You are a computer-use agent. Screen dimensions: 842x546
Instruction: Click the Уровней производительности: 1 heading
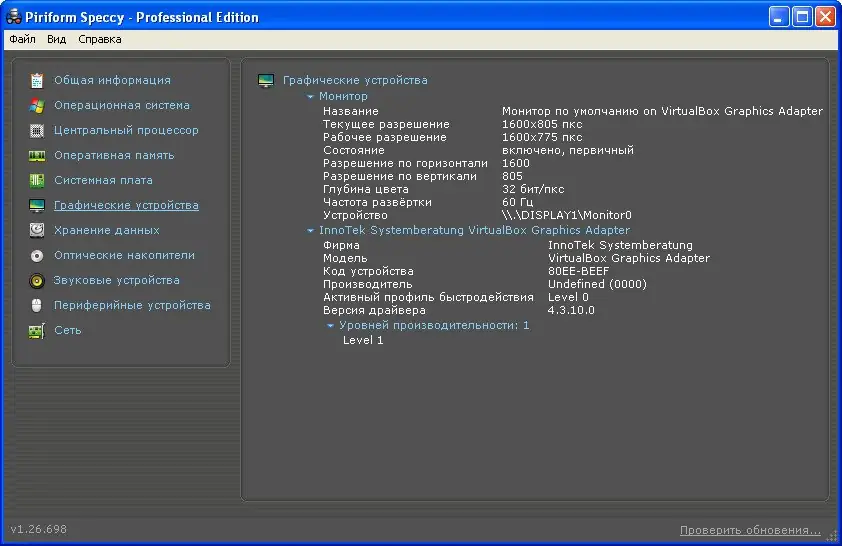[434, 325]
